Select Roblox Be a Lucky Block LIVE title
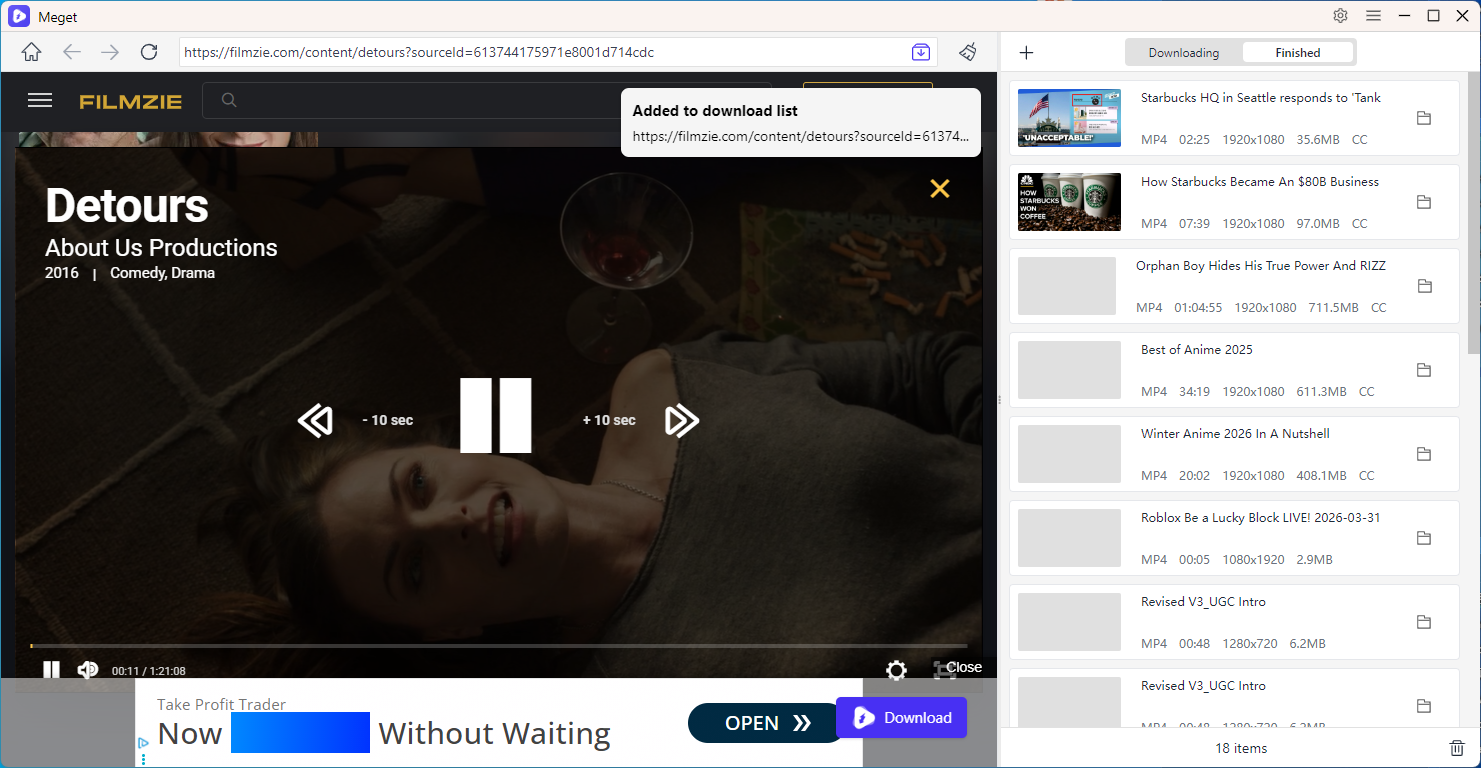The width and height of the screenshot is (1481, 768). coord(1259,518)
